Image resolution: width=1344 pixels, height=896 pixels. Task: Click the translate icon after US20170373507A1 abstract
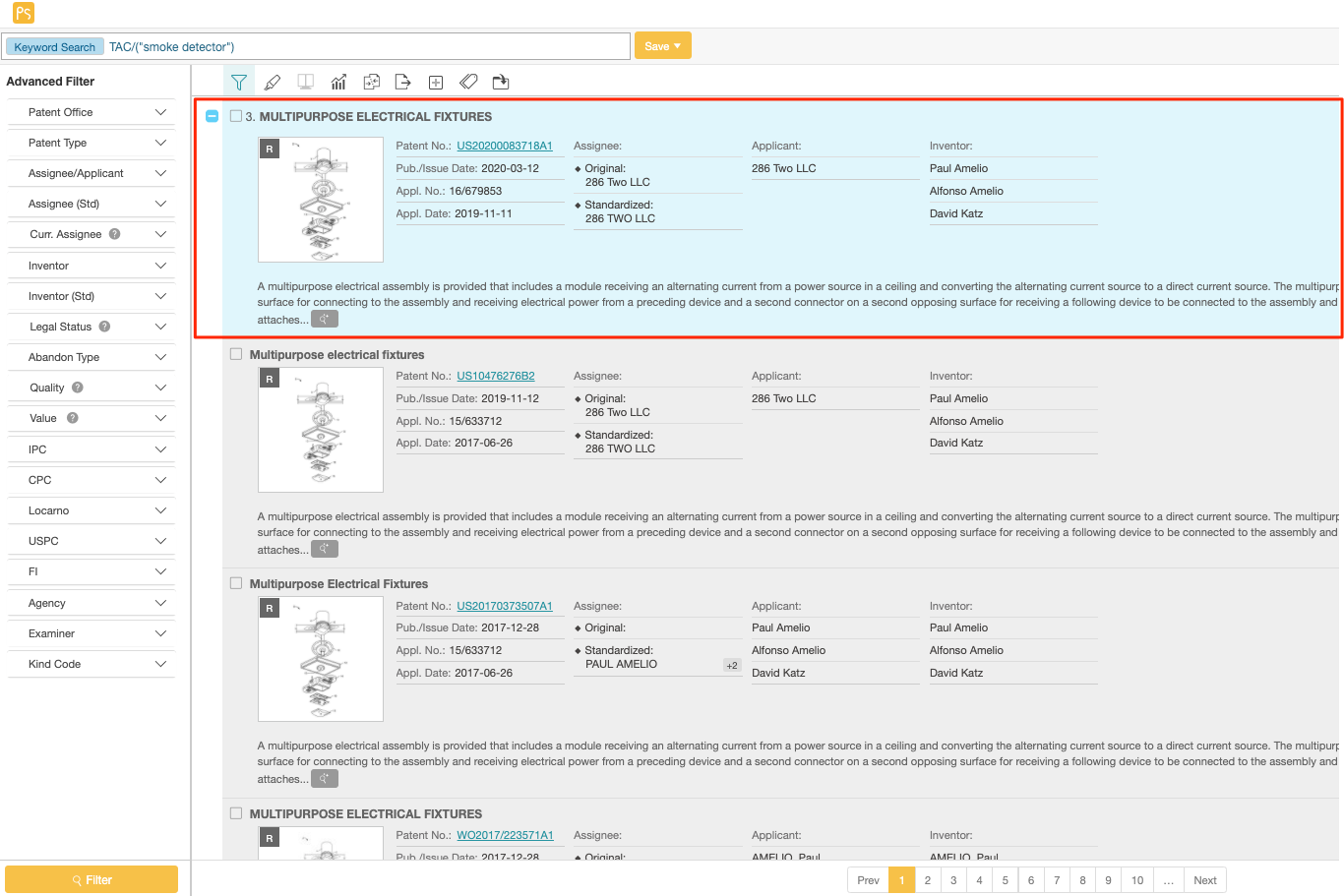325,778
